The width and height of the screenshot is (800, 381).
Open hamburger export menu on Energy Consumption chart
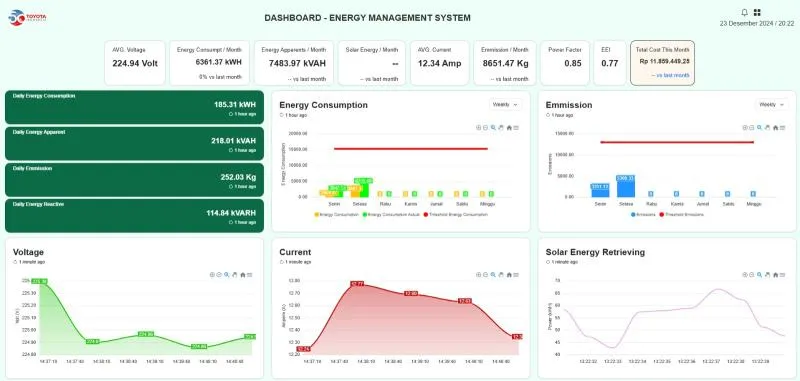pyautogui.click(x=516, y=128)
